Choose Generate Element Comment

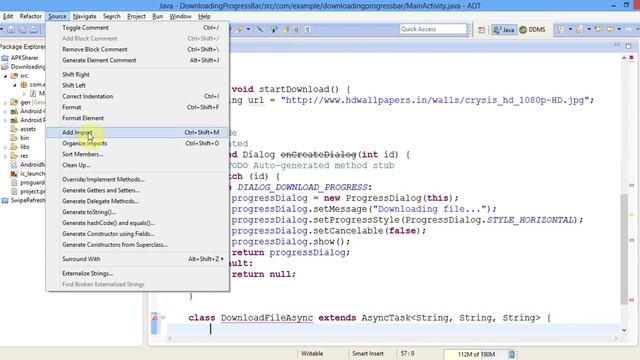pyautogui.click(x=138, y=60)
